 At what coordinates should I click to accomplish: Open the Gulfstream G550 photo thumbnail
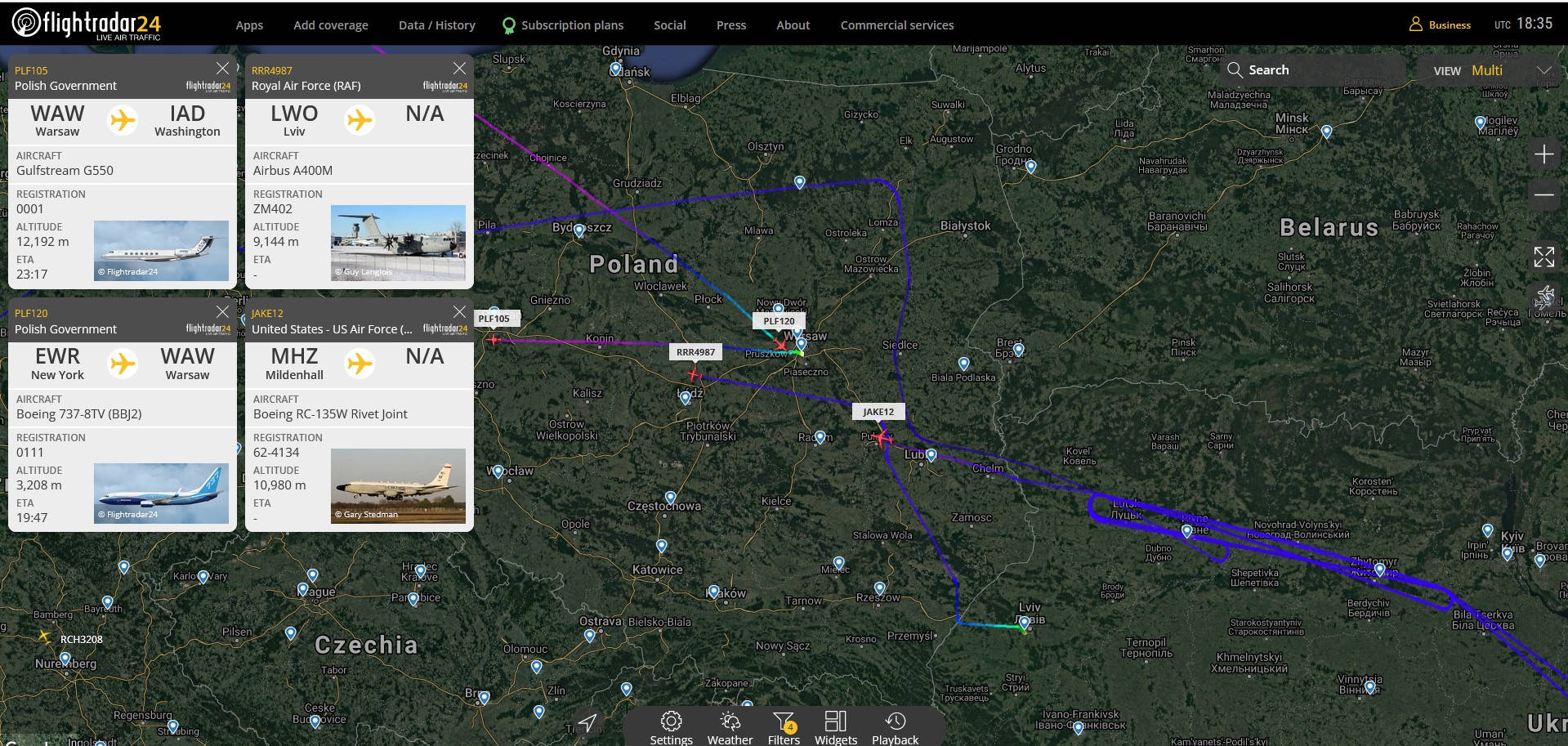tap(161, 251)
